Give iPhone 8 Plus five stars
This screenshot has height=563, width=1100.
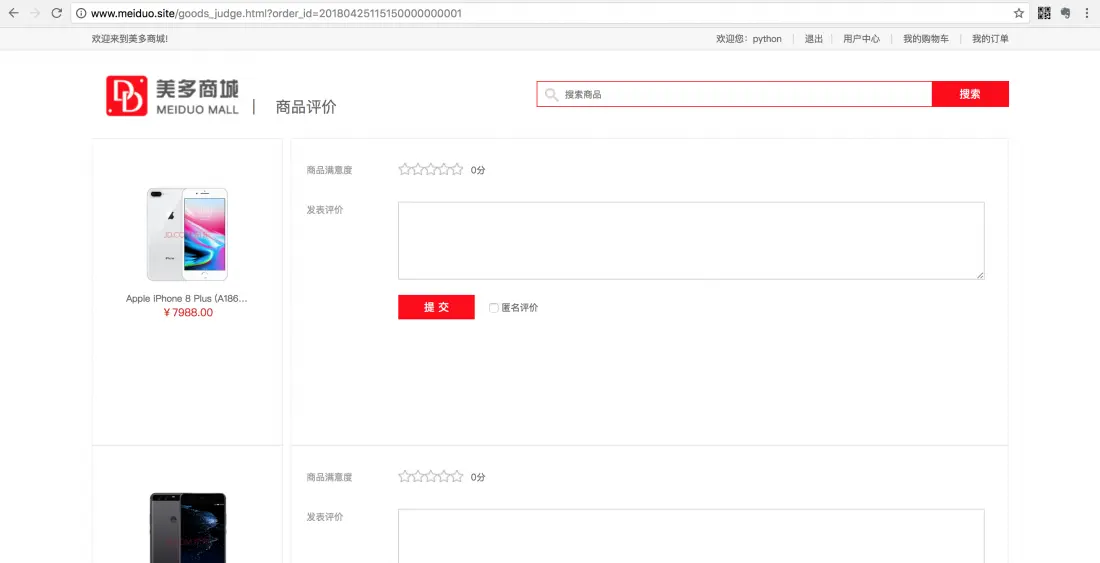[x=457, y=169]
